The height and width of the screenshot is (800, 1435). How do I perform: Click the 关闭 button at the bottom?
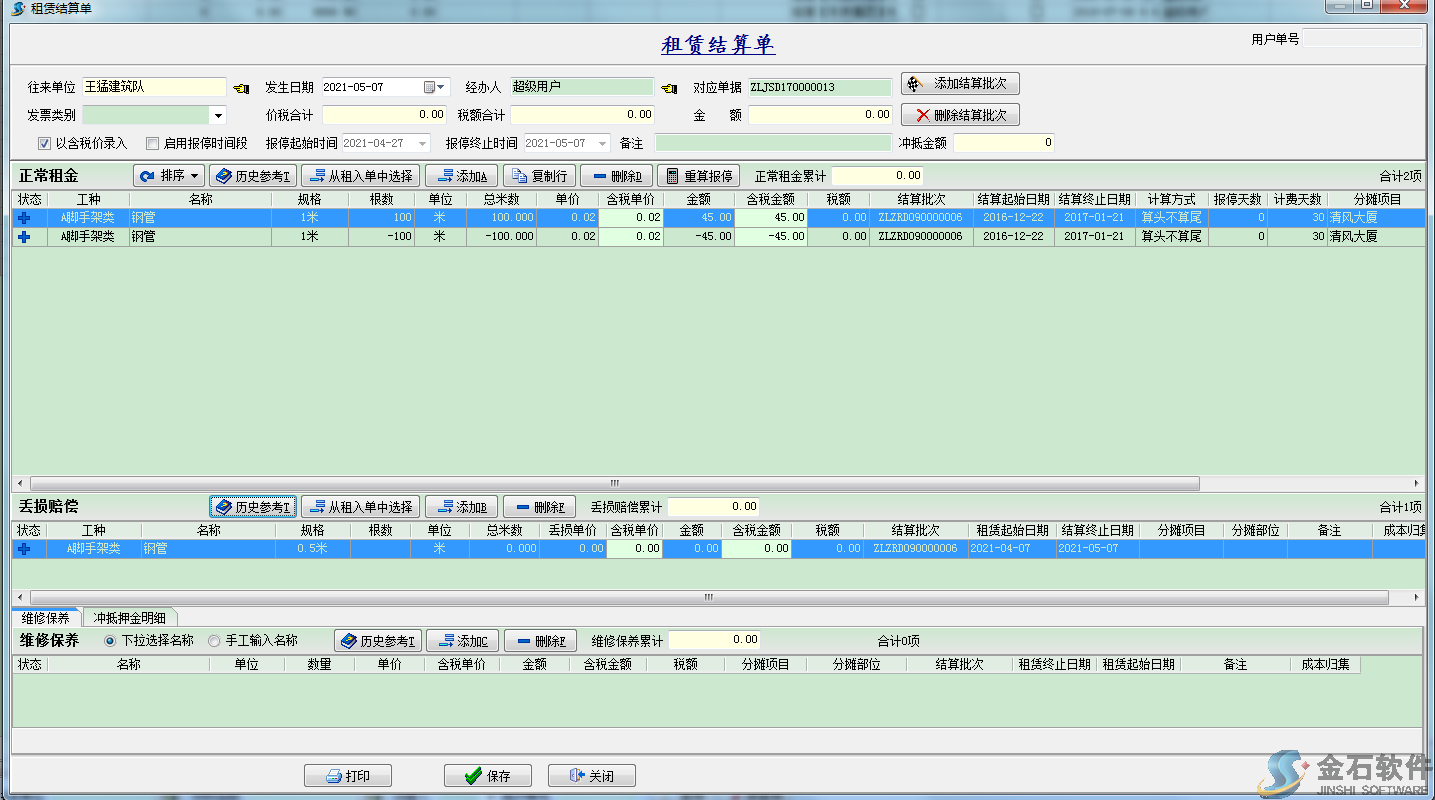tap(591, 776)
